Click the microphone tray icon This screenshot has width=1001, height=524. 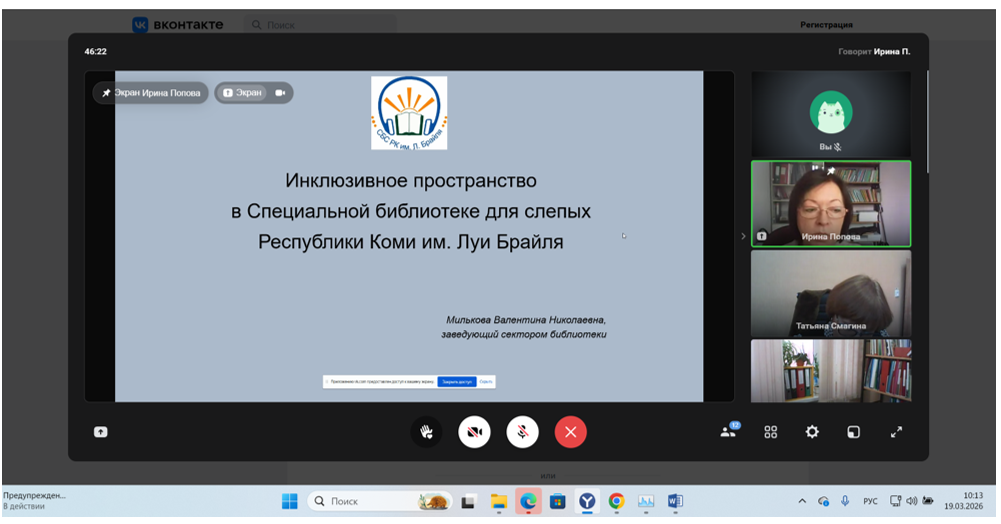(845, 502)
